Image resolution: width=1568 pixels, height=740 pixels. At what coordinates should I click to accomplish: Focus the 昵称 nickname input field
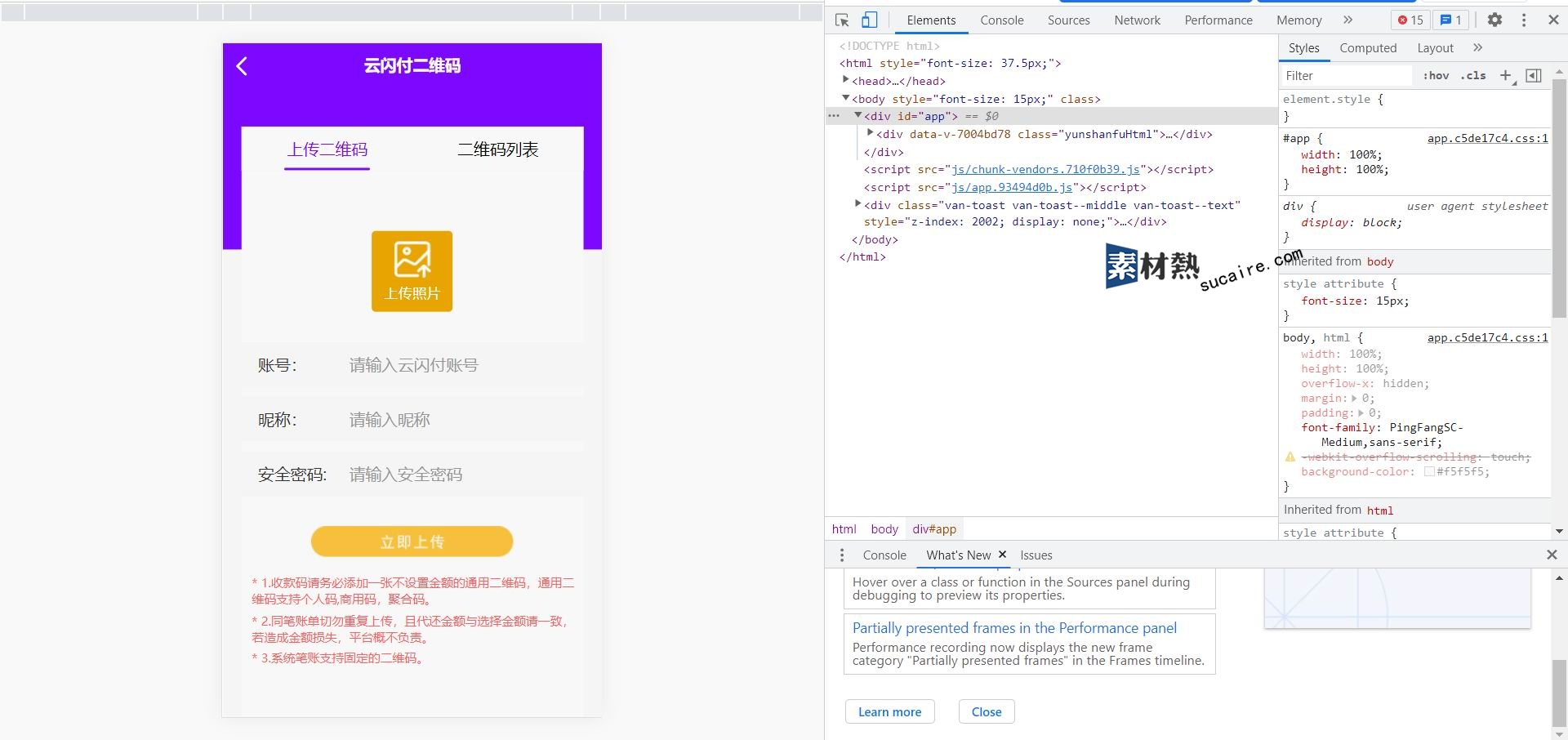tap(461, 420)
